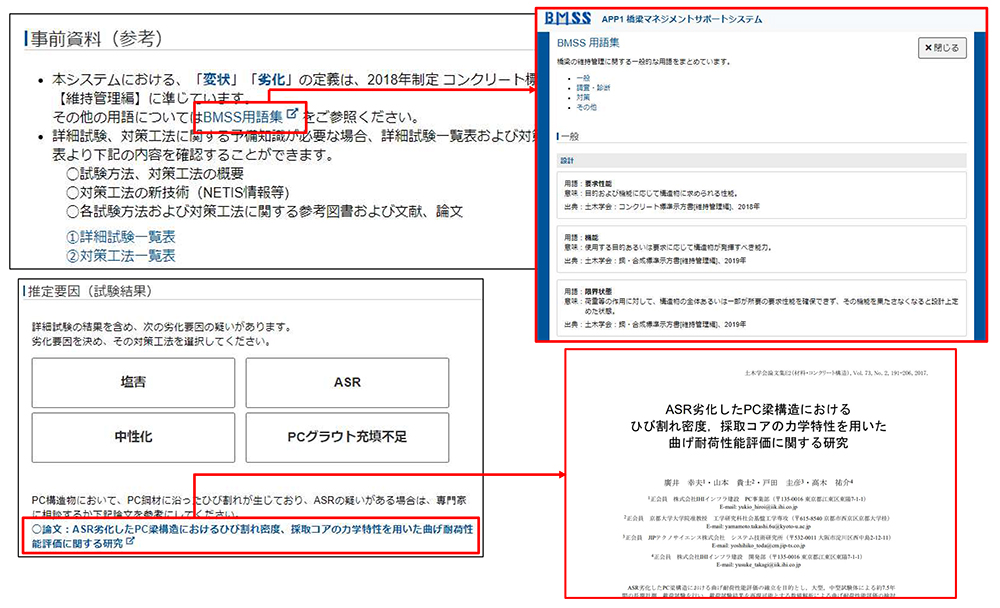The image size is (1000, 608).
Task: Click the 限界状態 glossary term card
Action: coord(761,308)
